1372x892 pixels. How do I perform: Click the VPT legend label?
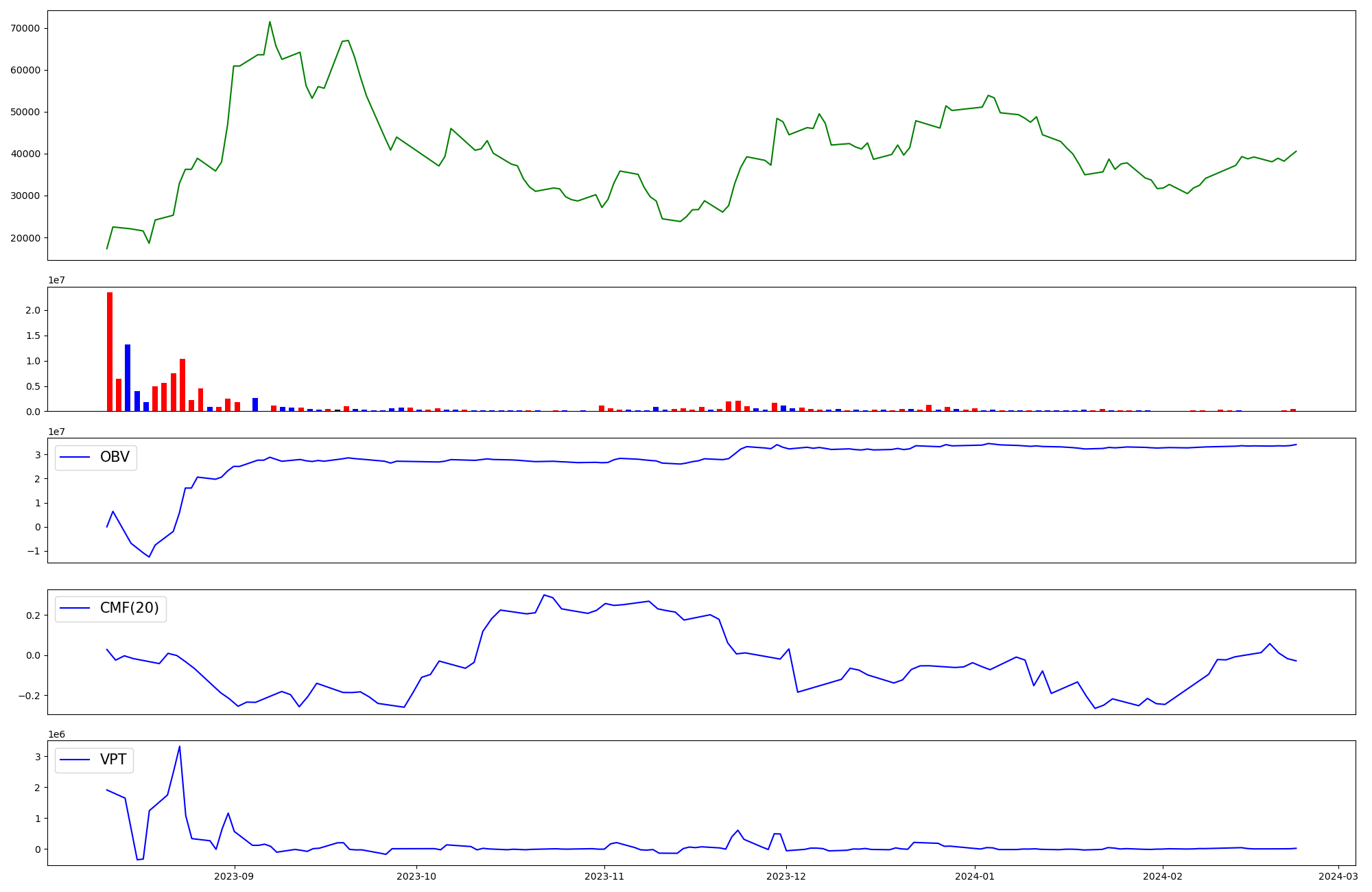pos(113,760)
